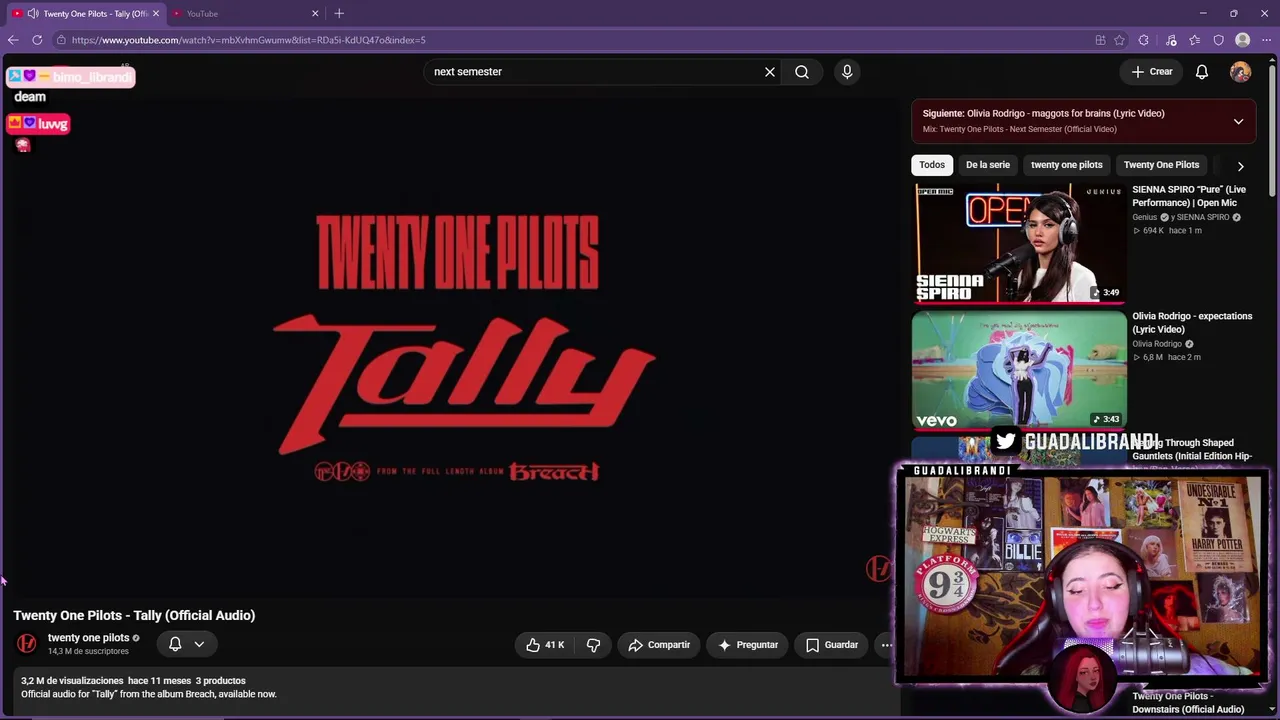This screenshot has height=720, width=1280.
Task: Clear the 'next semester' search text
Action: (x=770, y=72)
